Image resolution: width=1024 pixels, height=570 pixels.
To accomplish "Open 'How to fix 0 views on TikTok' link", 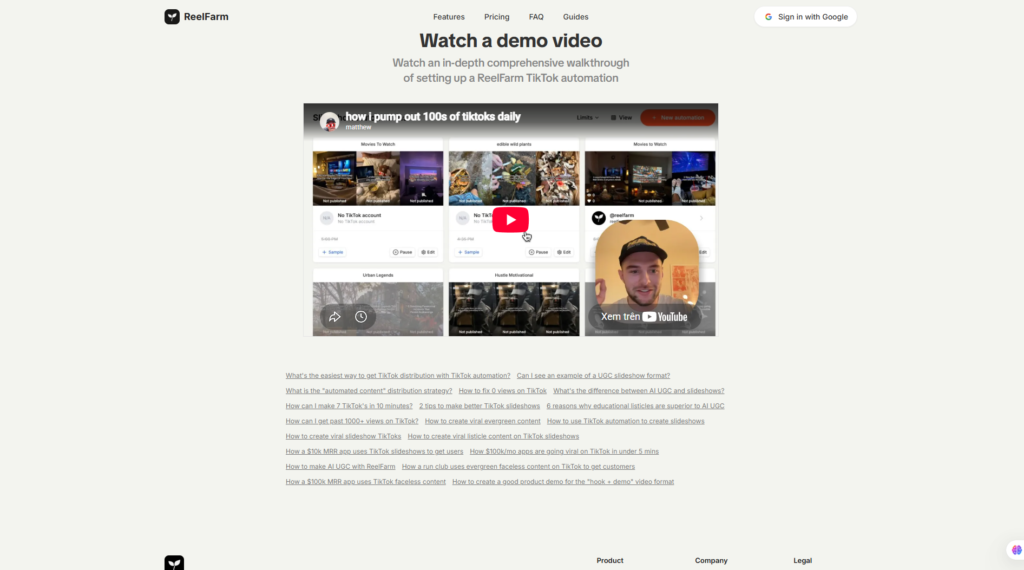I will coord(502,390).
